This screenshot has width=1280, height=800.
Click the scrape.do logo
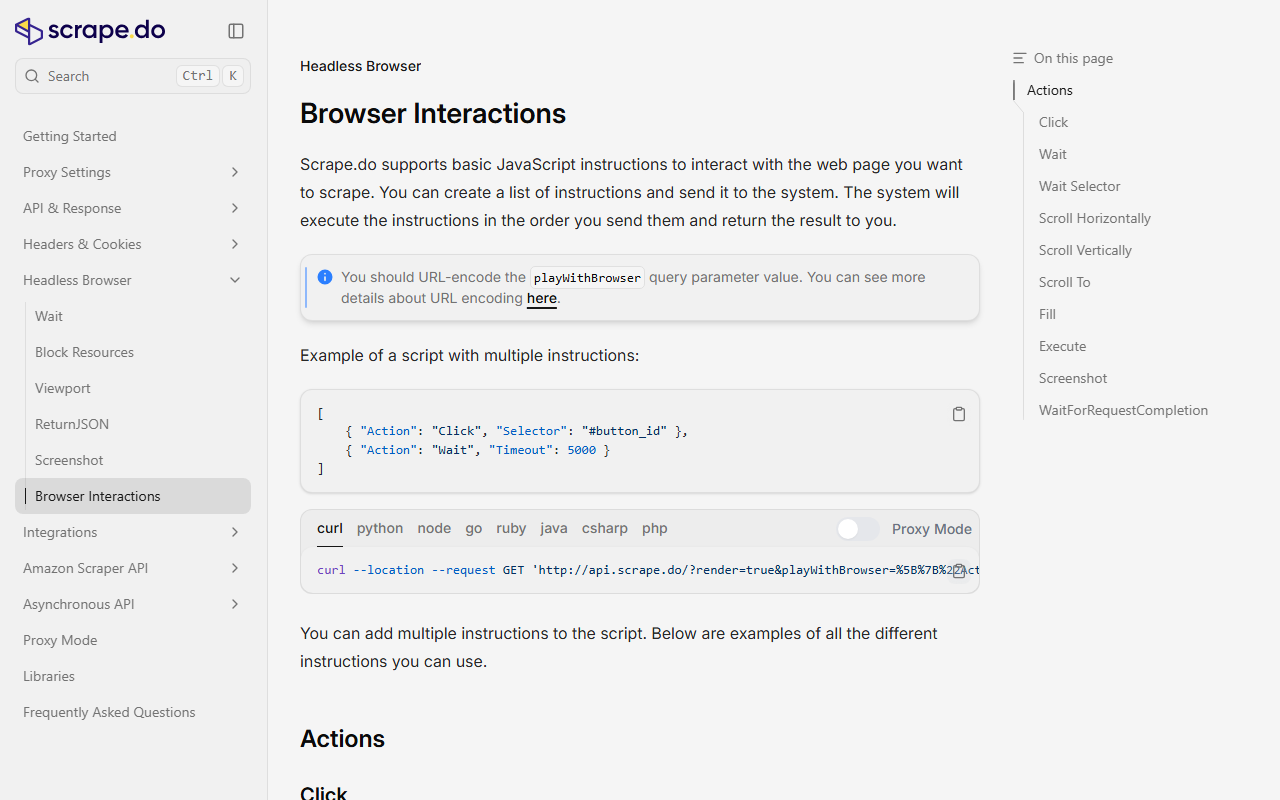click(x=89, y=30)
